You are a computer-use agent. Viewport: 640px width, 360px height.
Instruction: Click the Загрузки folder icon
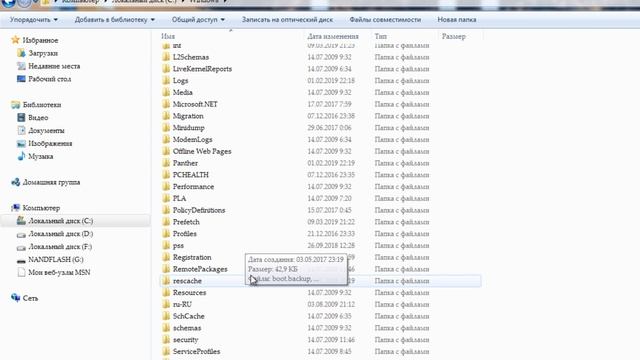(21, 53)
